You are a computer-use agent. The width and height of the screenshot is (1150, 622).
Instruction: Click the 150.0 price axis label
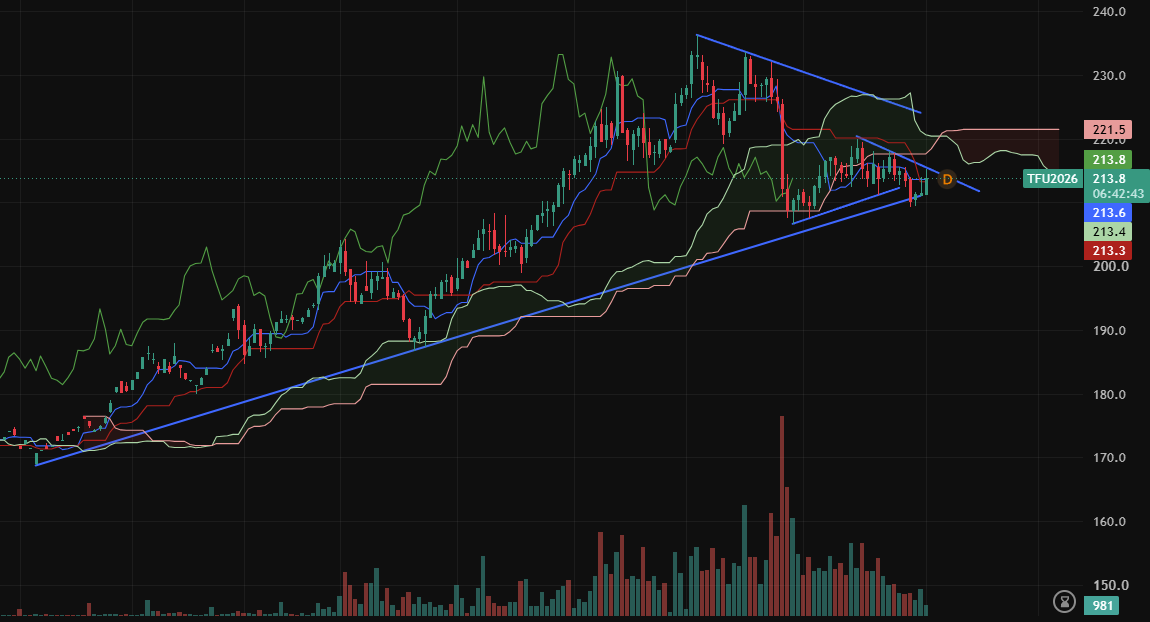click(x=1108, y=585)
